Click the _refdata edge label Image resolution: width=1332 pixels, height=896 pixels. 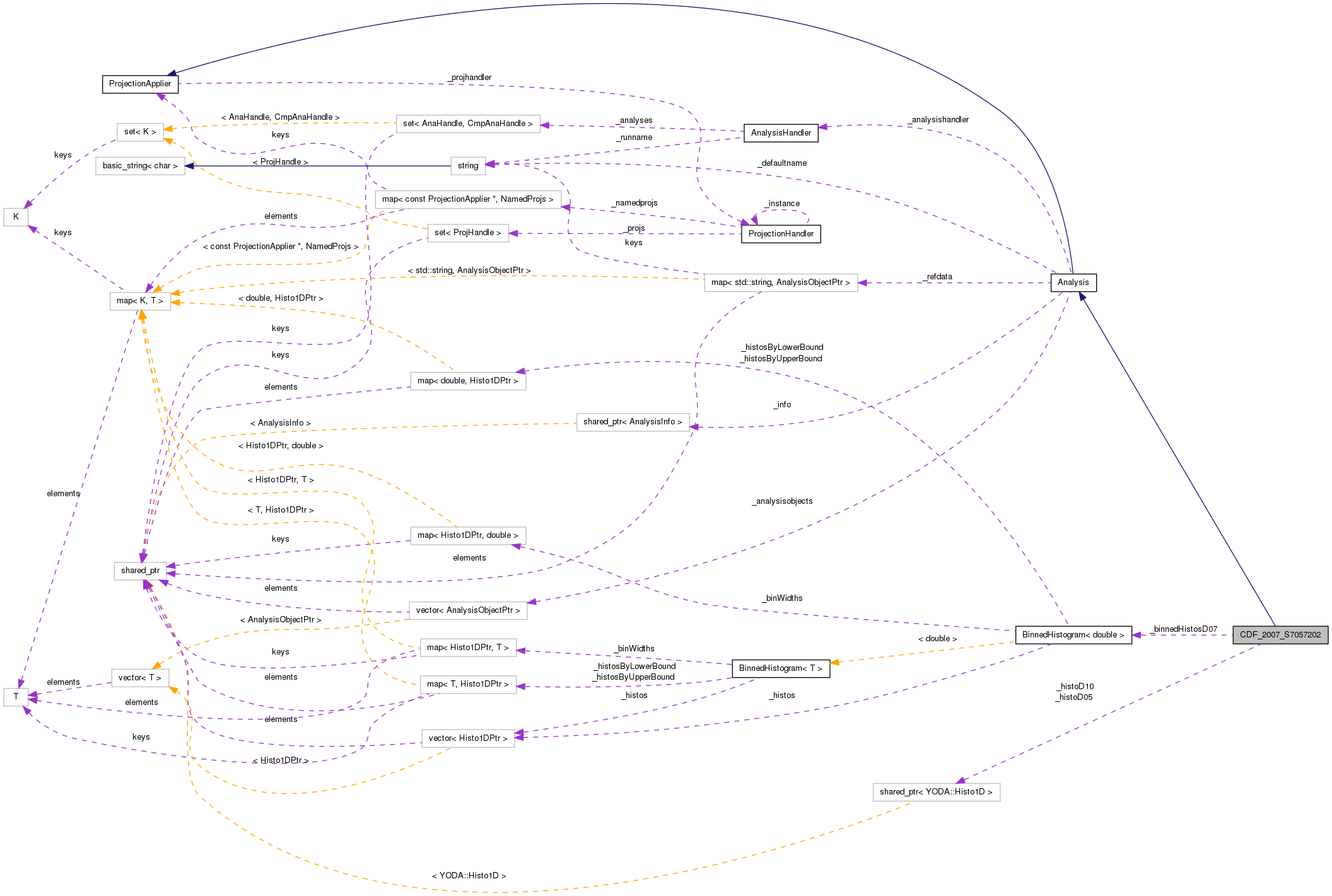(938, 277)
